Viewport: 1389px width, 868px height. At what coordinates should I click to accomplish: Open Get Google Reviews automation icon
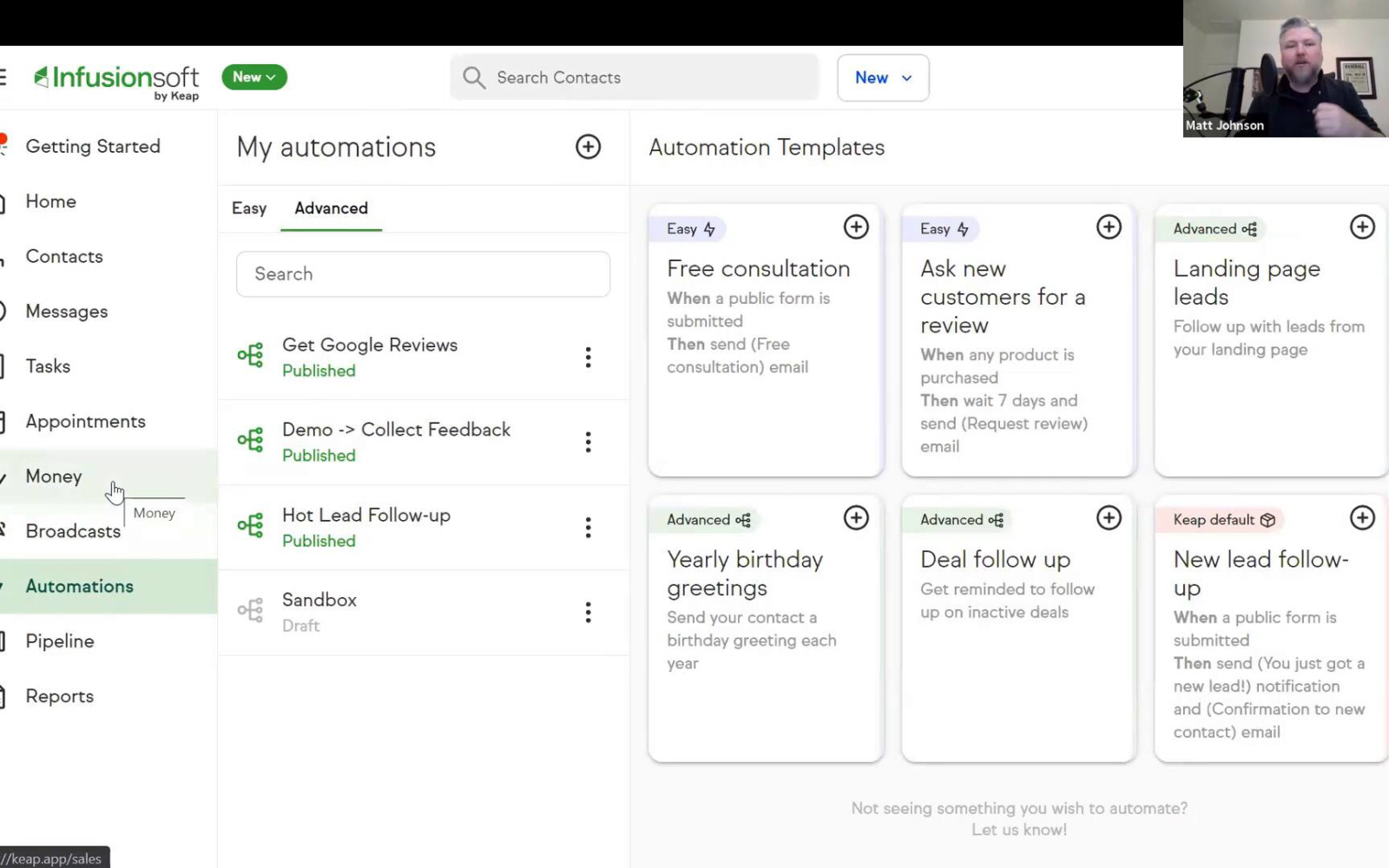click(250, 355)
